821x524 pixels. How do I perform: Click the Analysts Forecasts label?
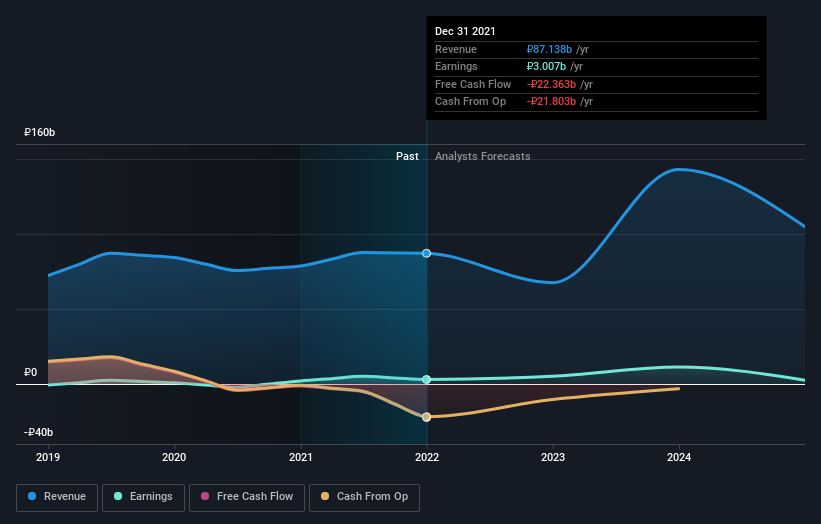coord(483,157)
